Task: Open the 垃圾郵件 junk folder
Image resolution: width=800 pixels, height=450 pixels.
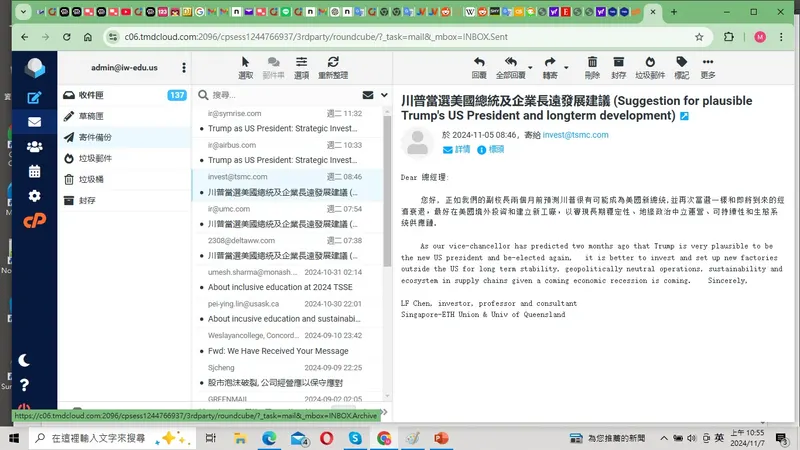Action: click(124, 158)
